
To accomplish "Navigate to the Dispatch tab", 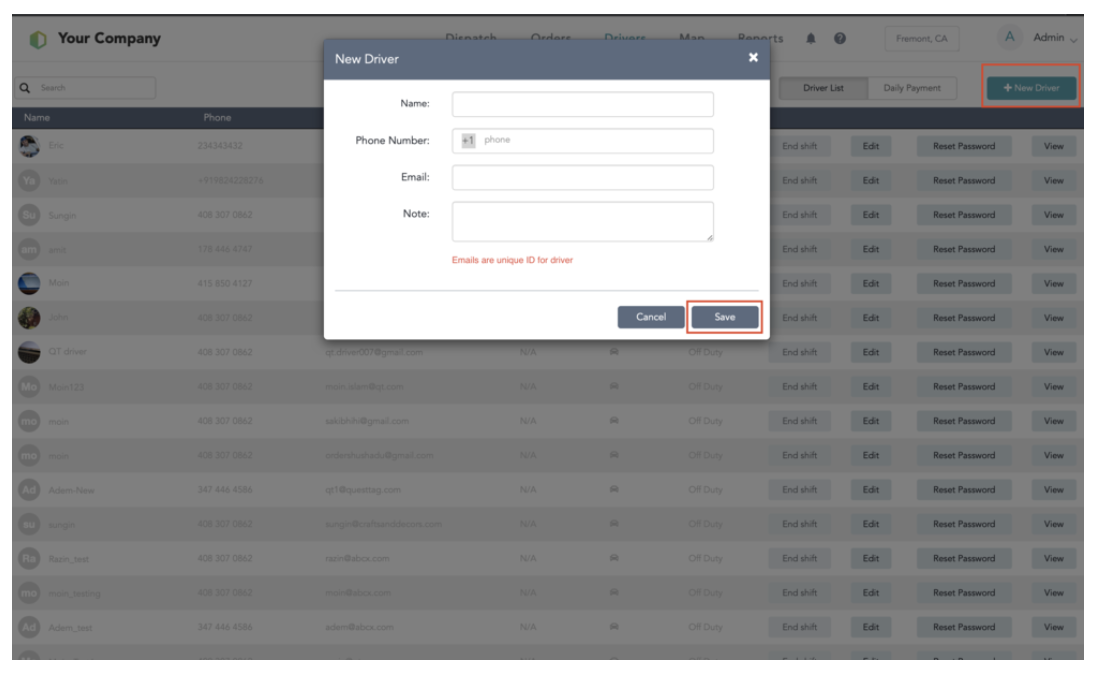I will (x=472, y=39).
